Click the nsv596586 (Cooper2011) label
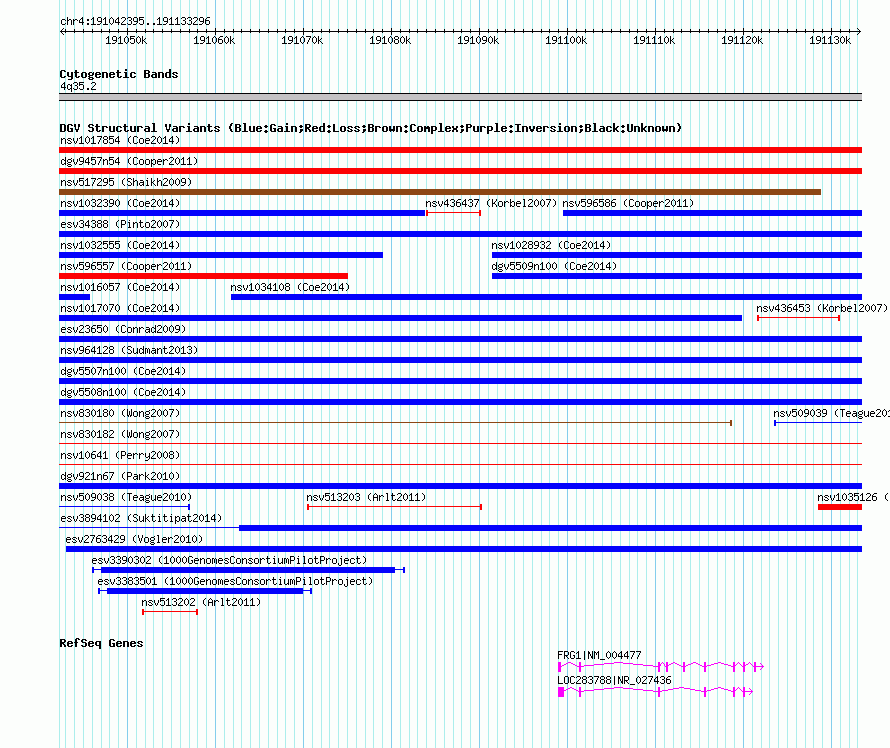Image resolution: width=890 pixels, height=748 pixels. coord(628,203)
